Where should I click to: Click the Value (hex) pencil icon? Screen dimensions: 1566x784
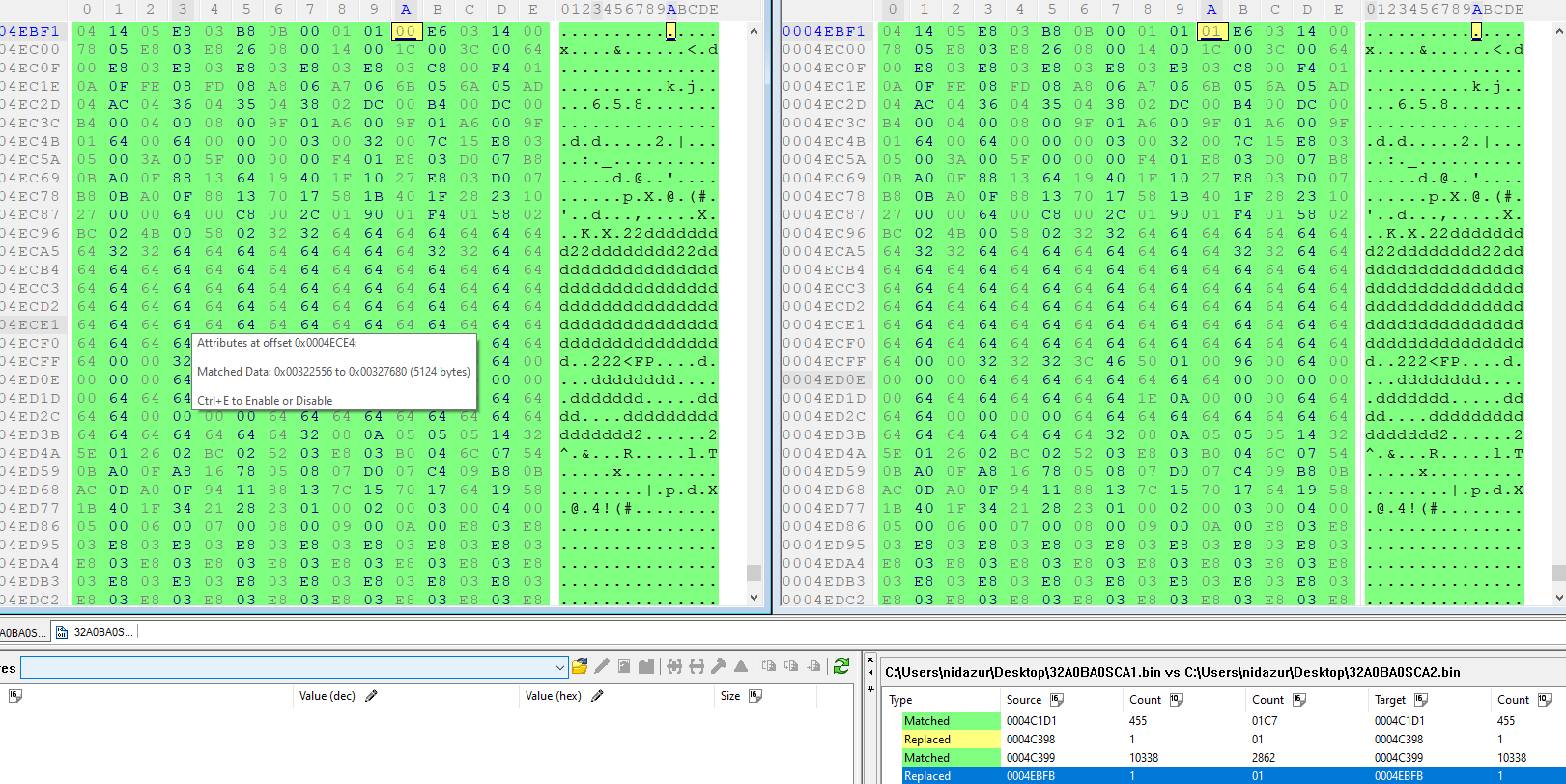tap(598, 695)
